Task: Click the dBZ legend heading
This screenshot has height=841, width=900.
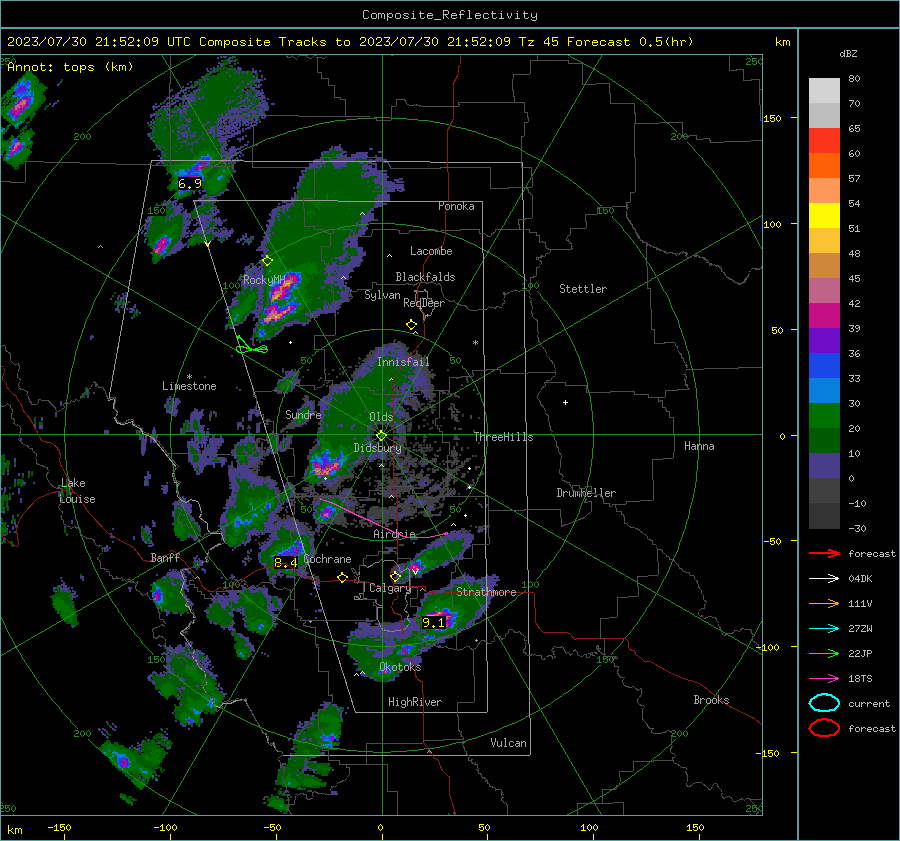Action: point(848,53)
